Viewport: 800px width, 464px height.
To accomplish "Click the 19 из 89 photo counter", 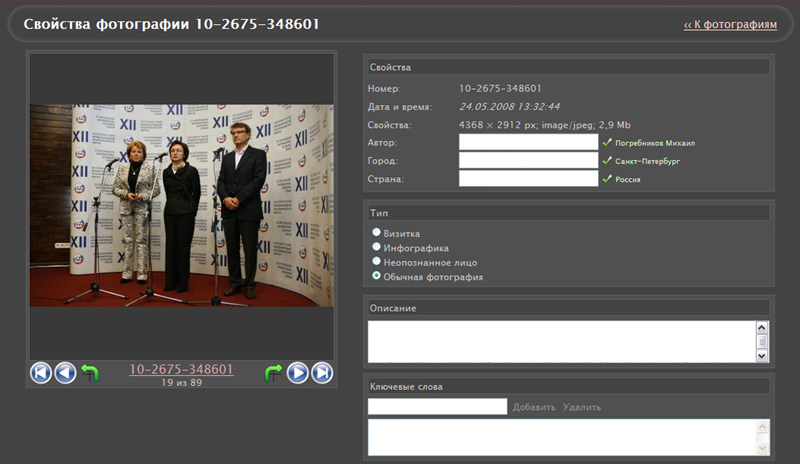I will [x=182, y=382].
